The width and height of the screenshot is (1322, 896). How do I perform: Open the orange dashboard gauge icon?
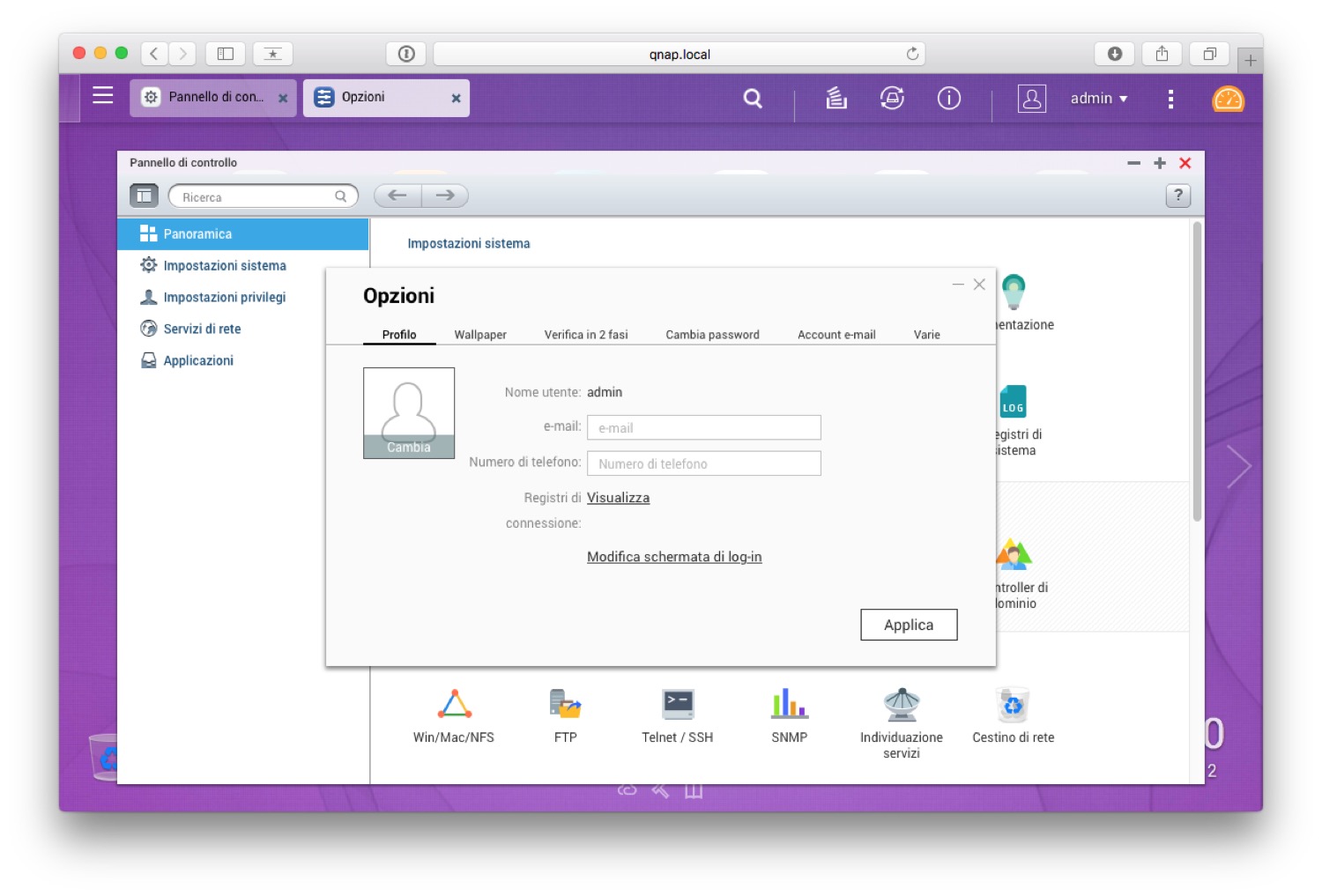pos(1228,99)
